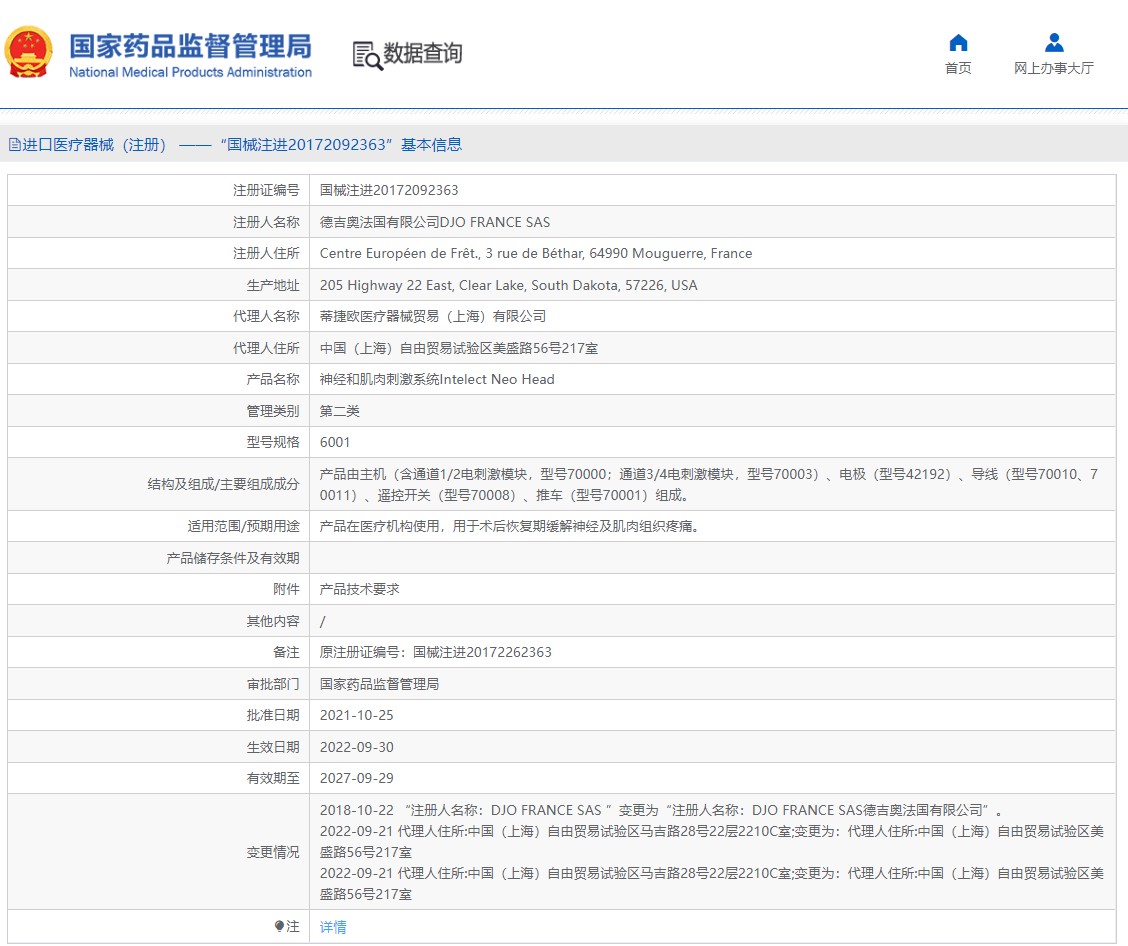Click the 有效期至 2027-09-29 cell
This screenshot has height=946, width=1128.
[356, 778]
